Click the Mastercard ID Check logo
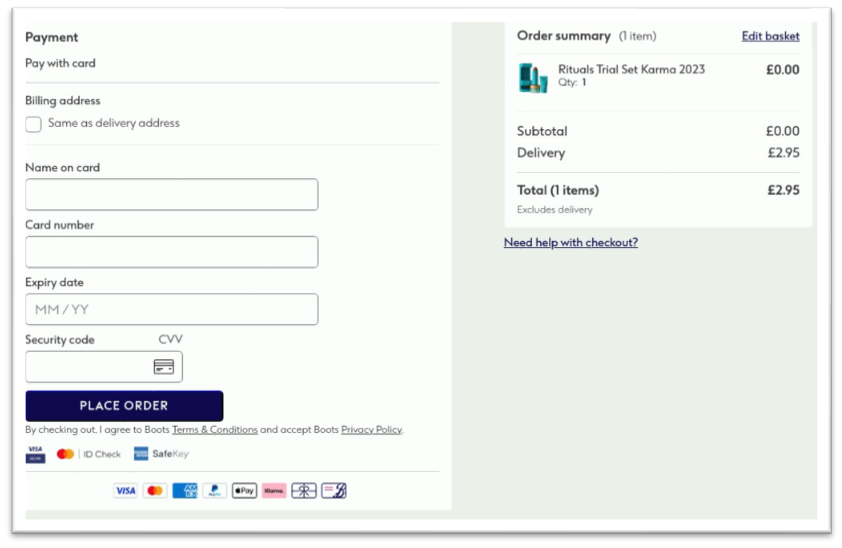 click(89, 454)
